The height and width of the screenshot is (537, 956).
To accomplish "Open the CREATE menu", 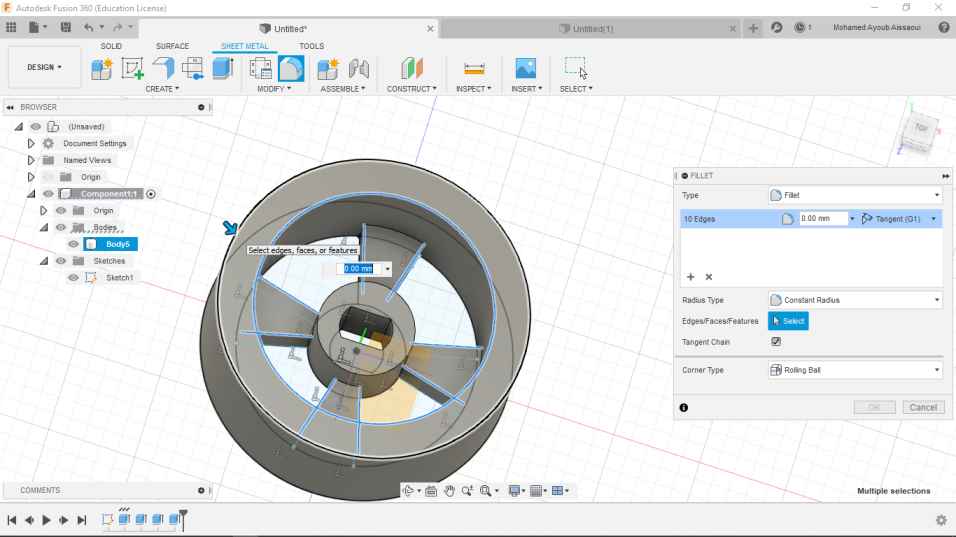I will [162, 89].
